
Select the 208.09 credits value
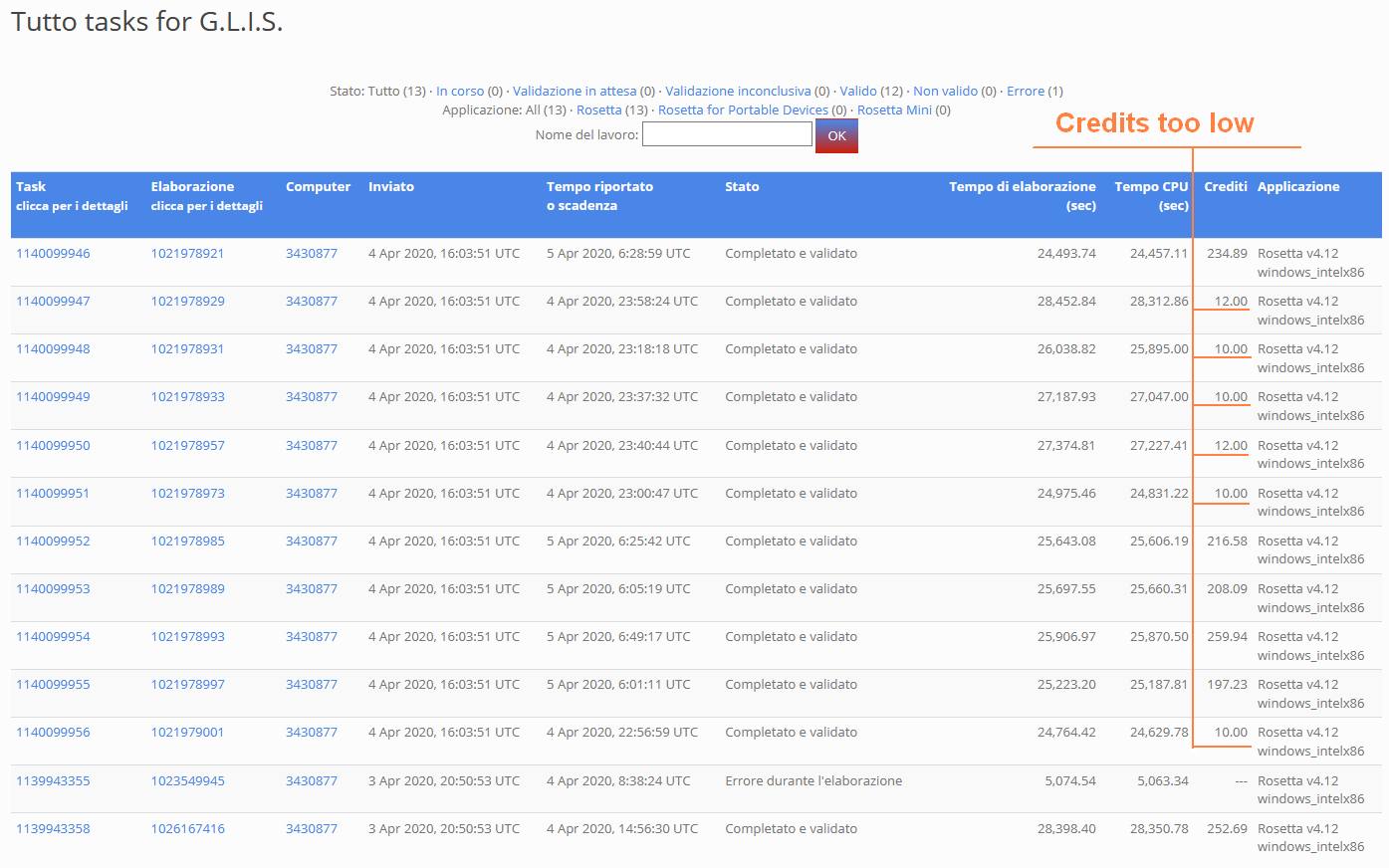click(x=1227, y=588)
